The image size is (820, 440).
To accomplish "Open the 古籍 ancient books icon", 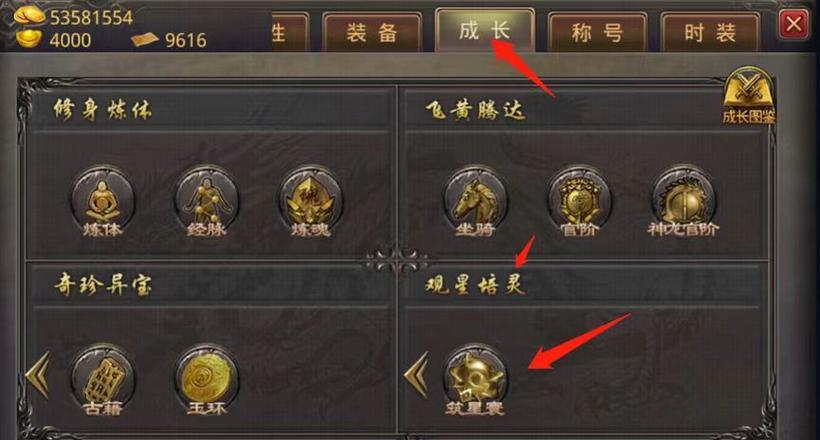I will 102,379.
